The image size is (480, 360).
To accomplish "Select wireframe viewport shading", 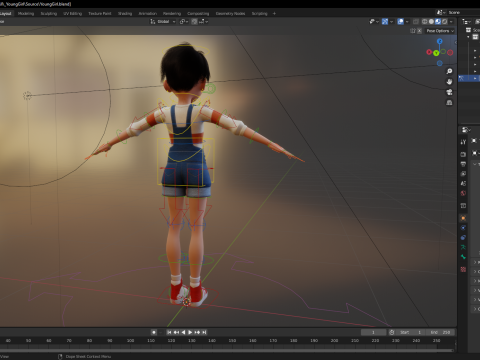I will (425, 22).
